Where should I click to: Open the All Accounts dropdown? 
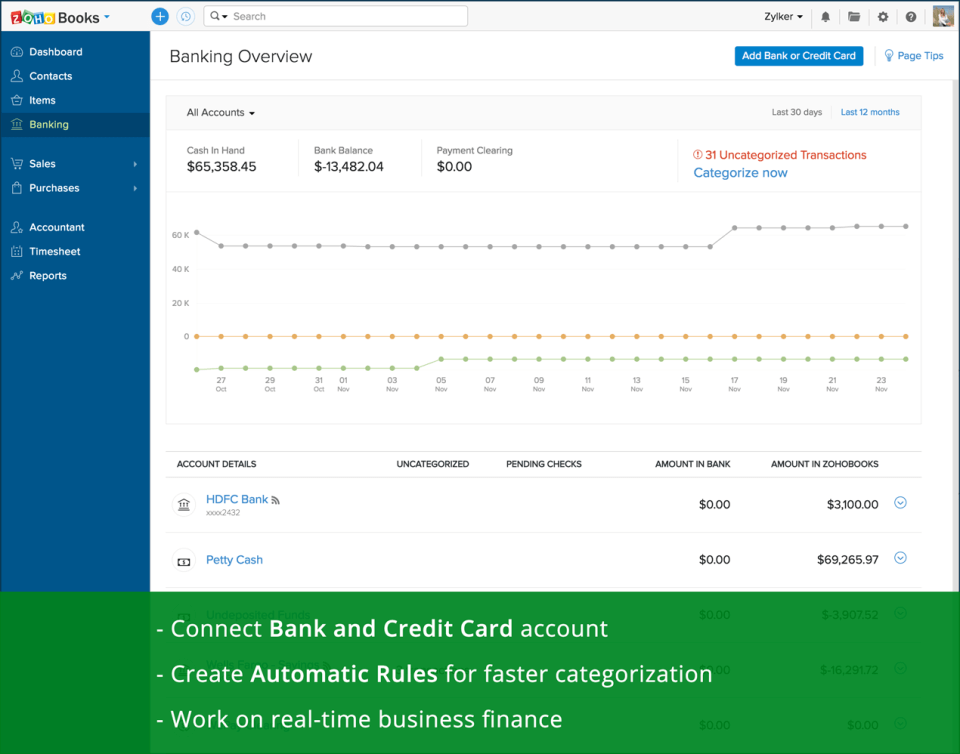pyautogui.click(x=220, y=112)
